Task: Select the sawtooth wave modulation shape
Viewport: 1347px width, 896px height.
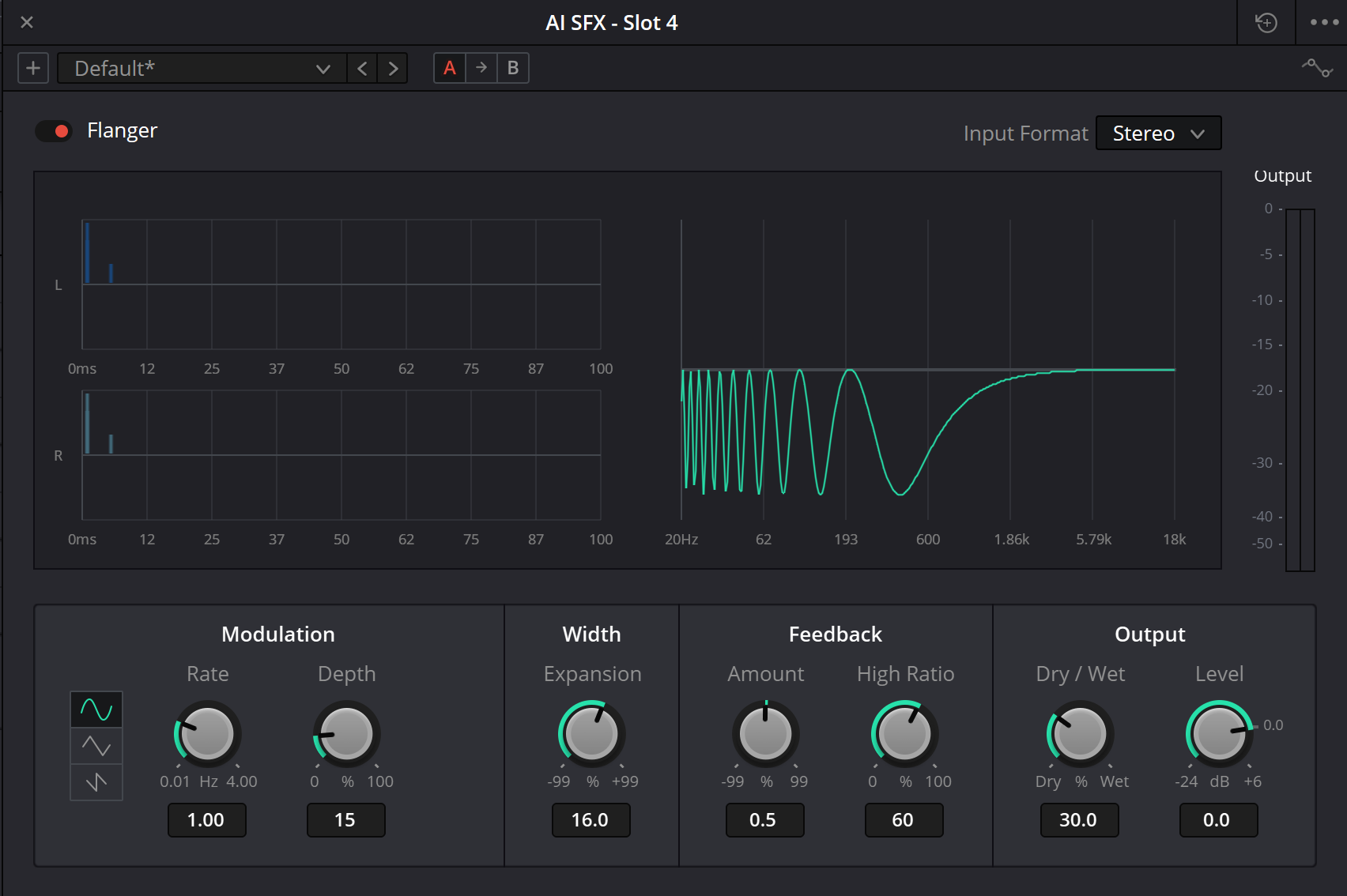Action: 96,782
